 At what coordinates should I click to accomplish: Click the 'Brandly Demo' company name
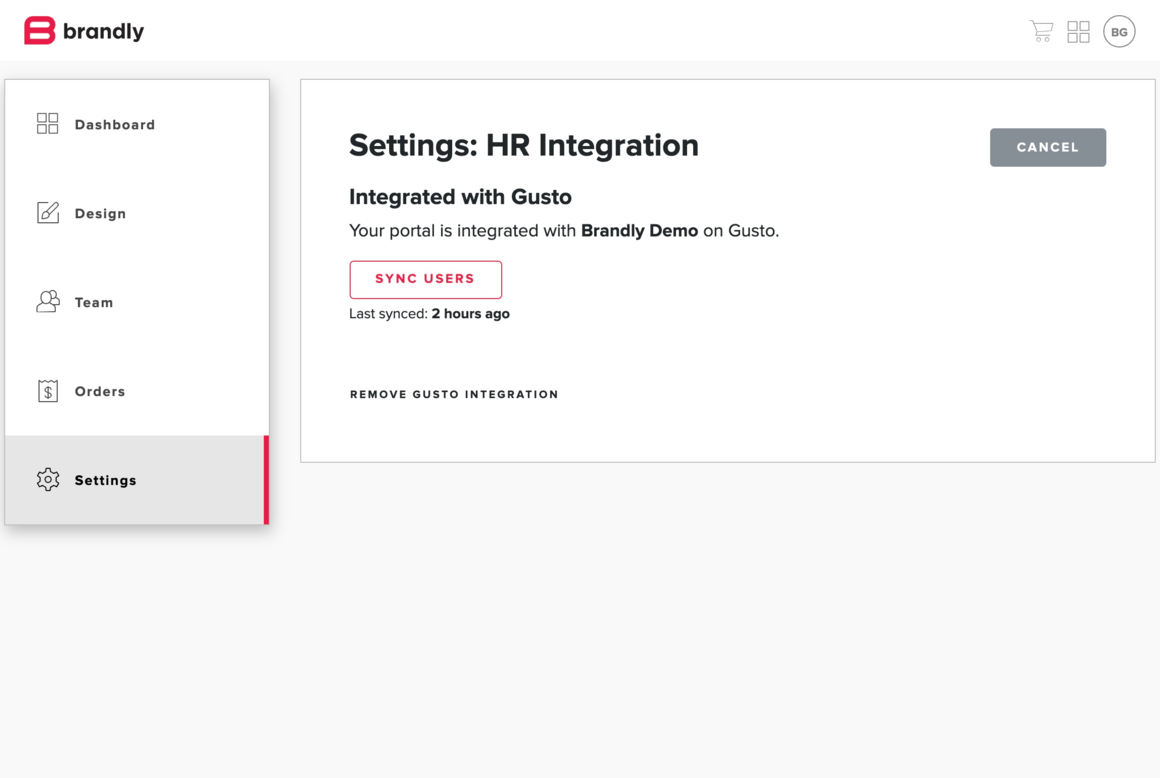click(x=639, y=231)
